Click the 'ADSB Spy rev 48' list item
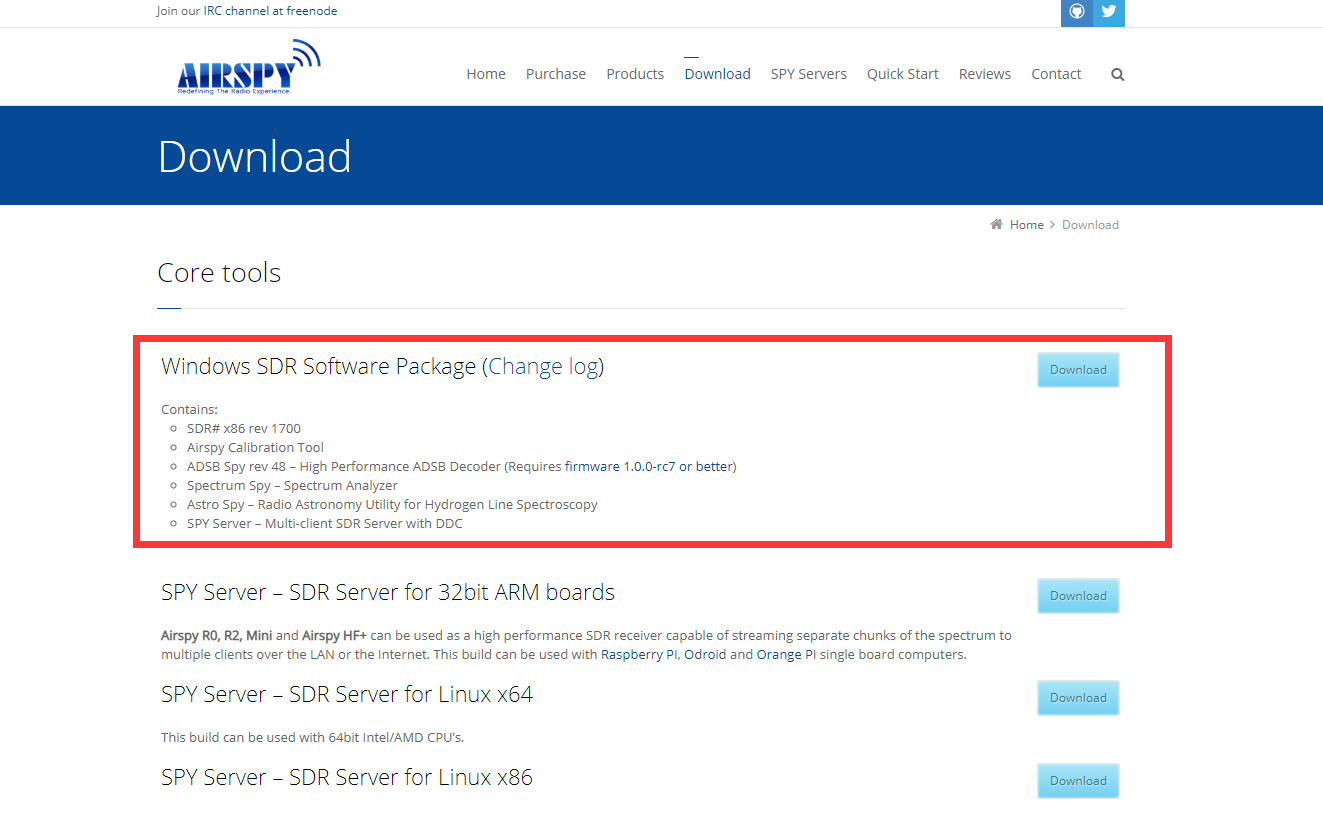The image size is (1323, 814). pyautogui.click(x=461, y=466)
